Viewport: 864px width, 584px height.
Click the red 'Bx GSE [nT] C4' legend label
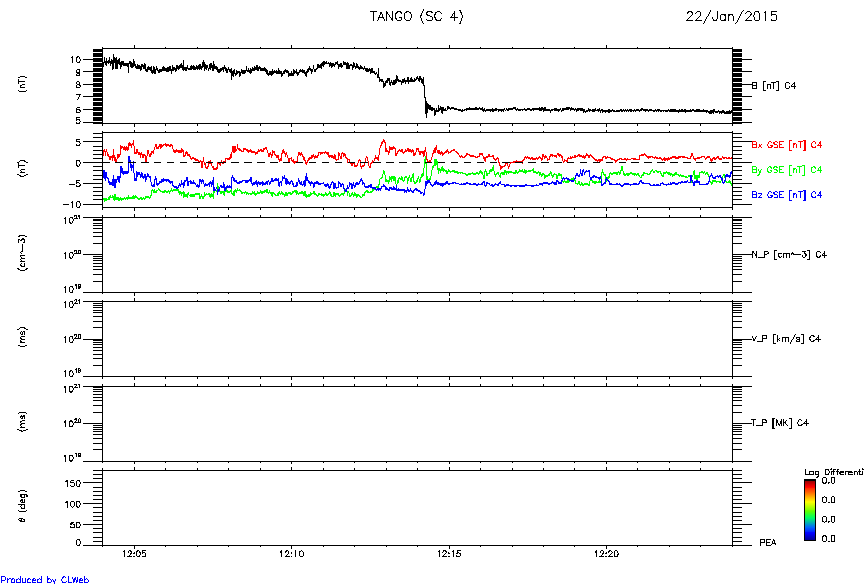787,145
